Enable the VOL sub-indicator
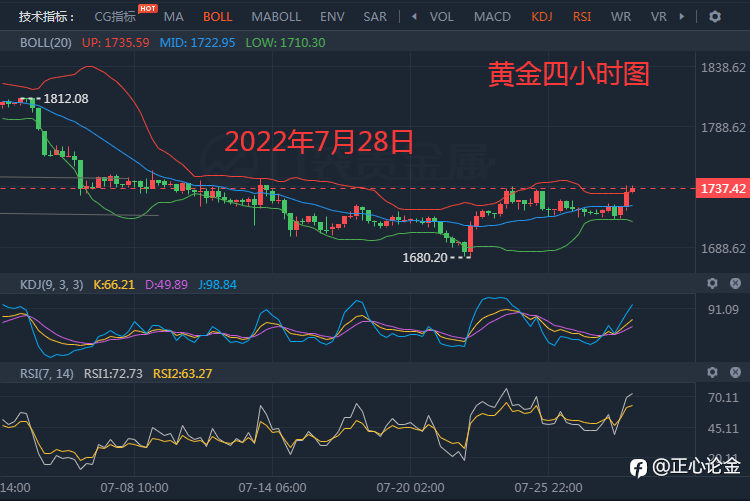This screenshot has height=501, width=750. [x=441, y=17]
